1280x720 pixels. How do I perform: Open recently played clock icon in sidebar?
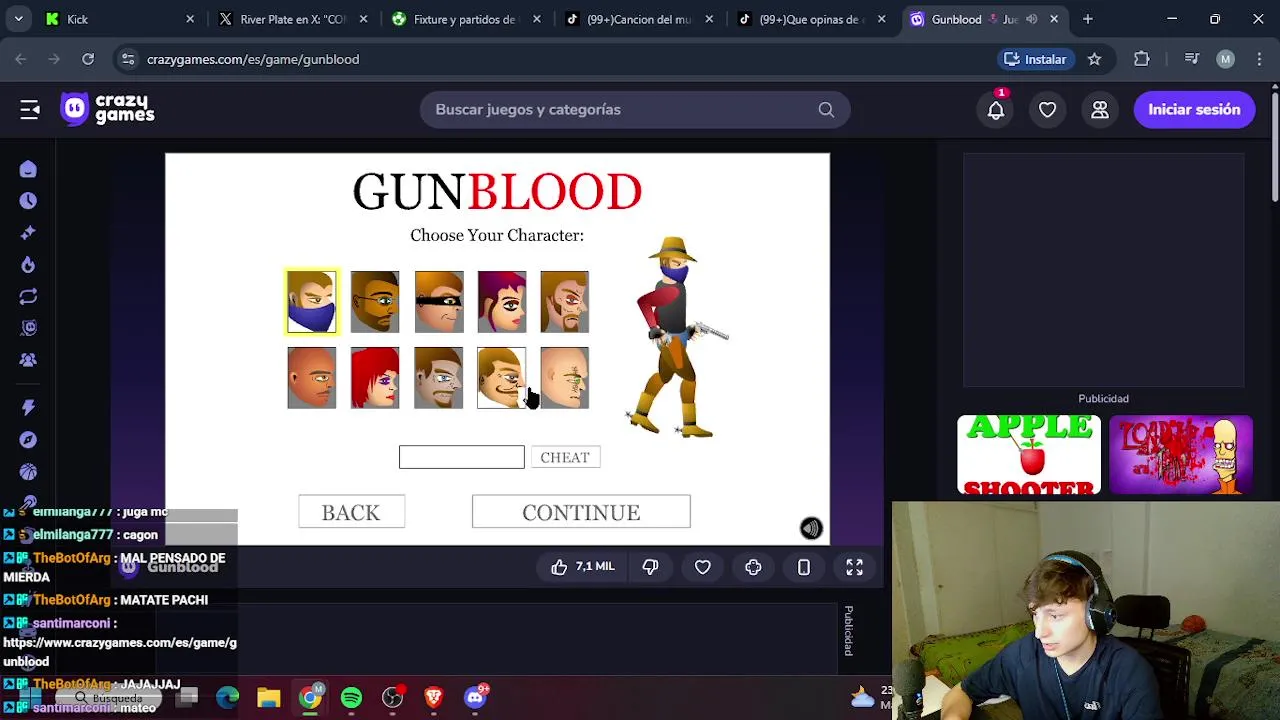pos(28,201)
